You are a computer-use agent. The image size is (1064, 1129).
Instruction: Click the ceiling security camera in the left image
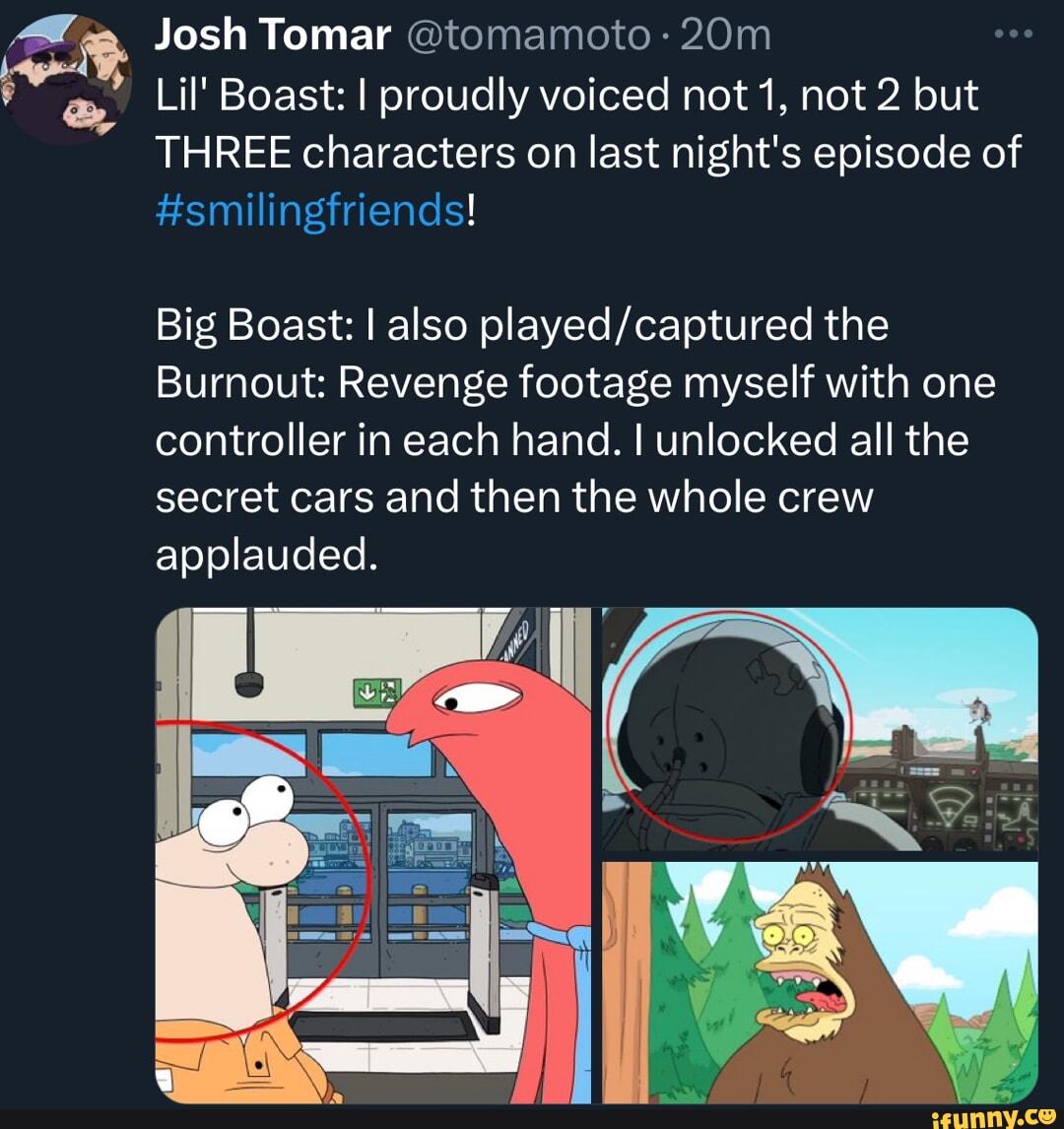(x=248, y=681)
